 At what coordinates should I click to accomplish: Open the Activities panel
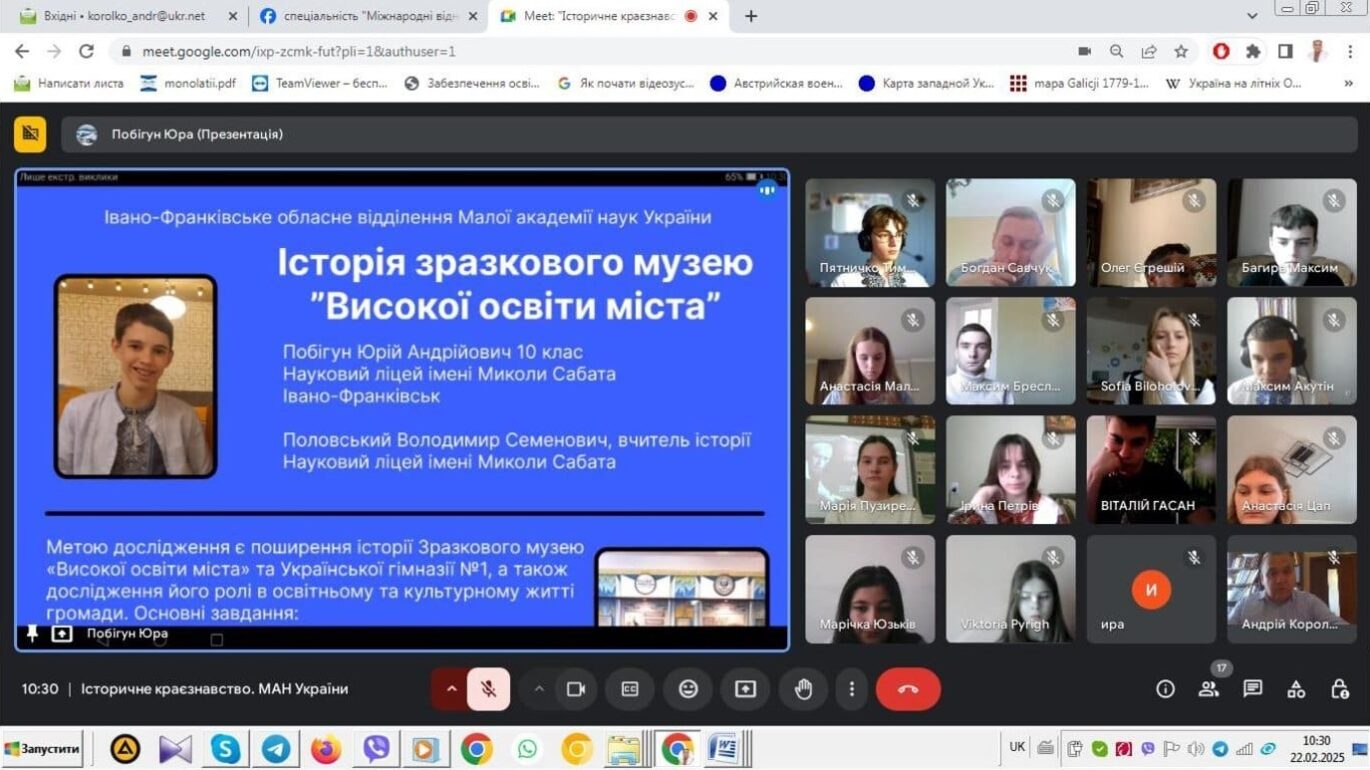coord(1296,689)
